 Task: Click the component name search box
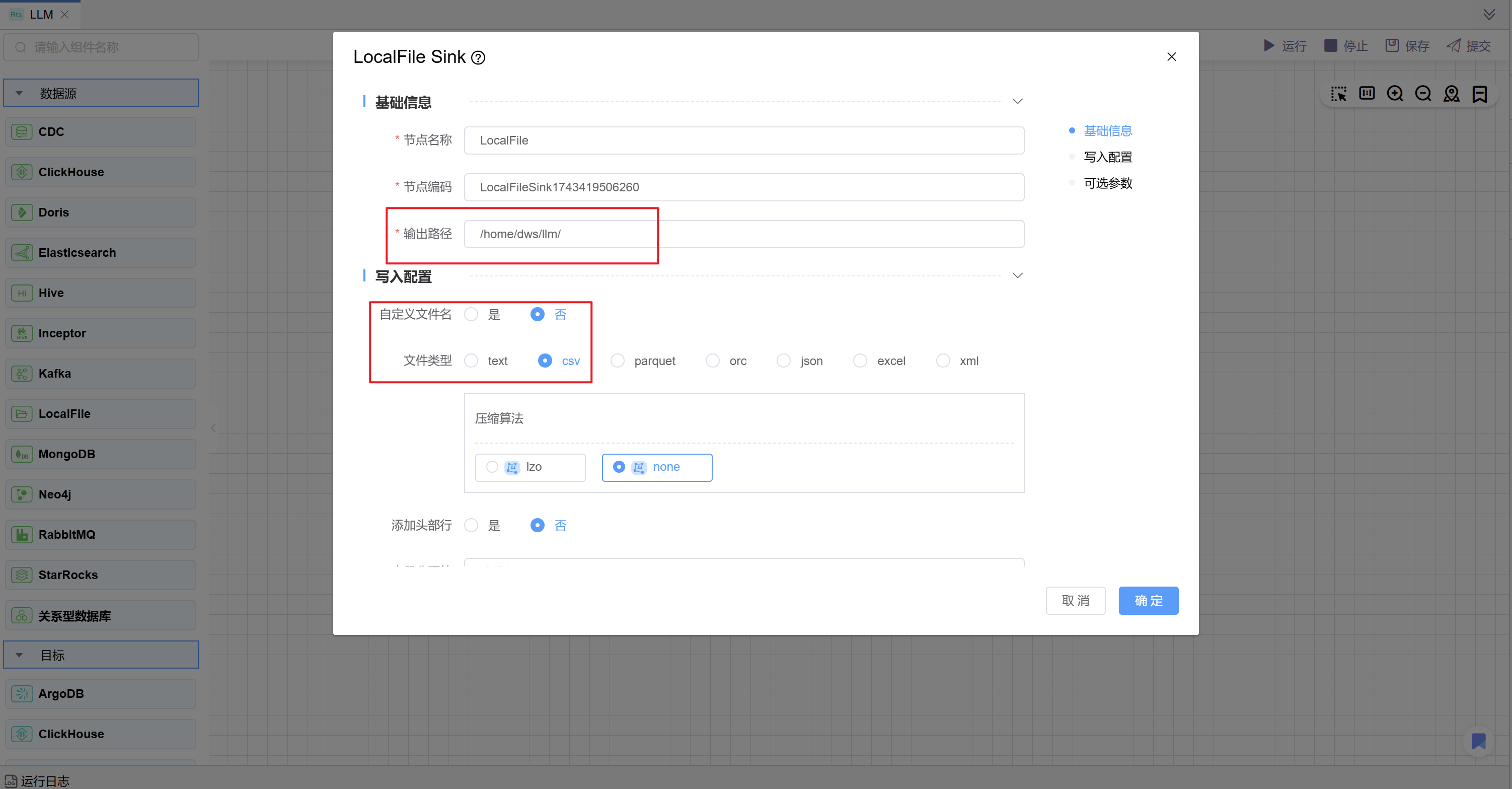[101, 47]
